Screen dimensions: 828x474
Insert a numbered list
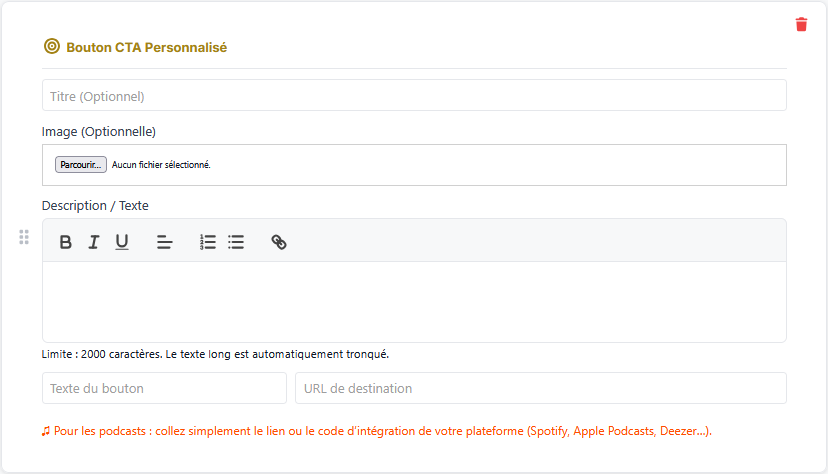pyautogui.click(x=208, y=242)
